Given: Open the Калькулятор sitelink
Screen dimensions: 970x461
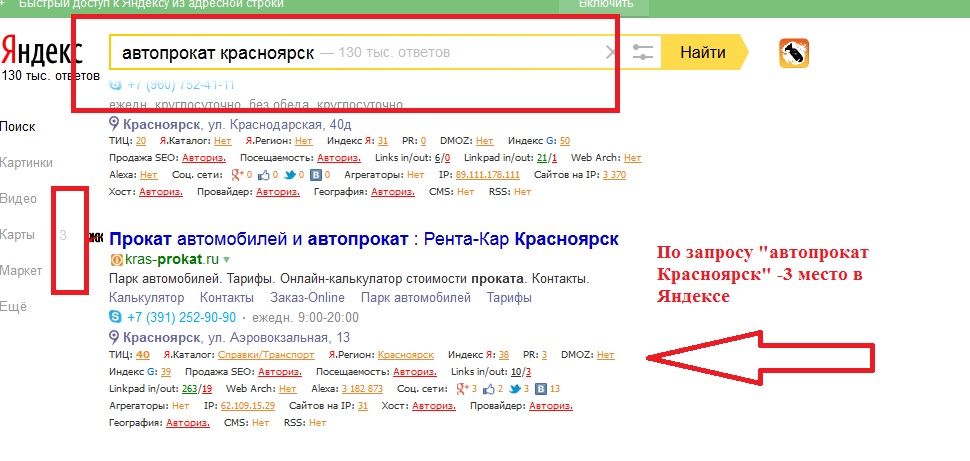Looking at the screenshot, I should click(147, 298).
